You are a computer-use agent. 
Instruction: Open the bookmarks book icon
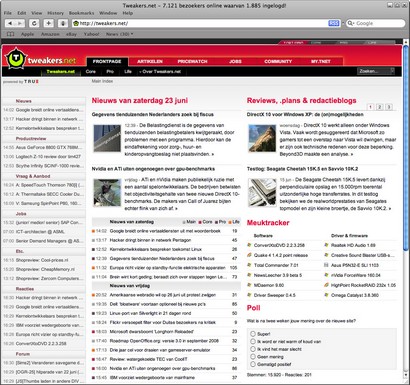pos(11,34)
